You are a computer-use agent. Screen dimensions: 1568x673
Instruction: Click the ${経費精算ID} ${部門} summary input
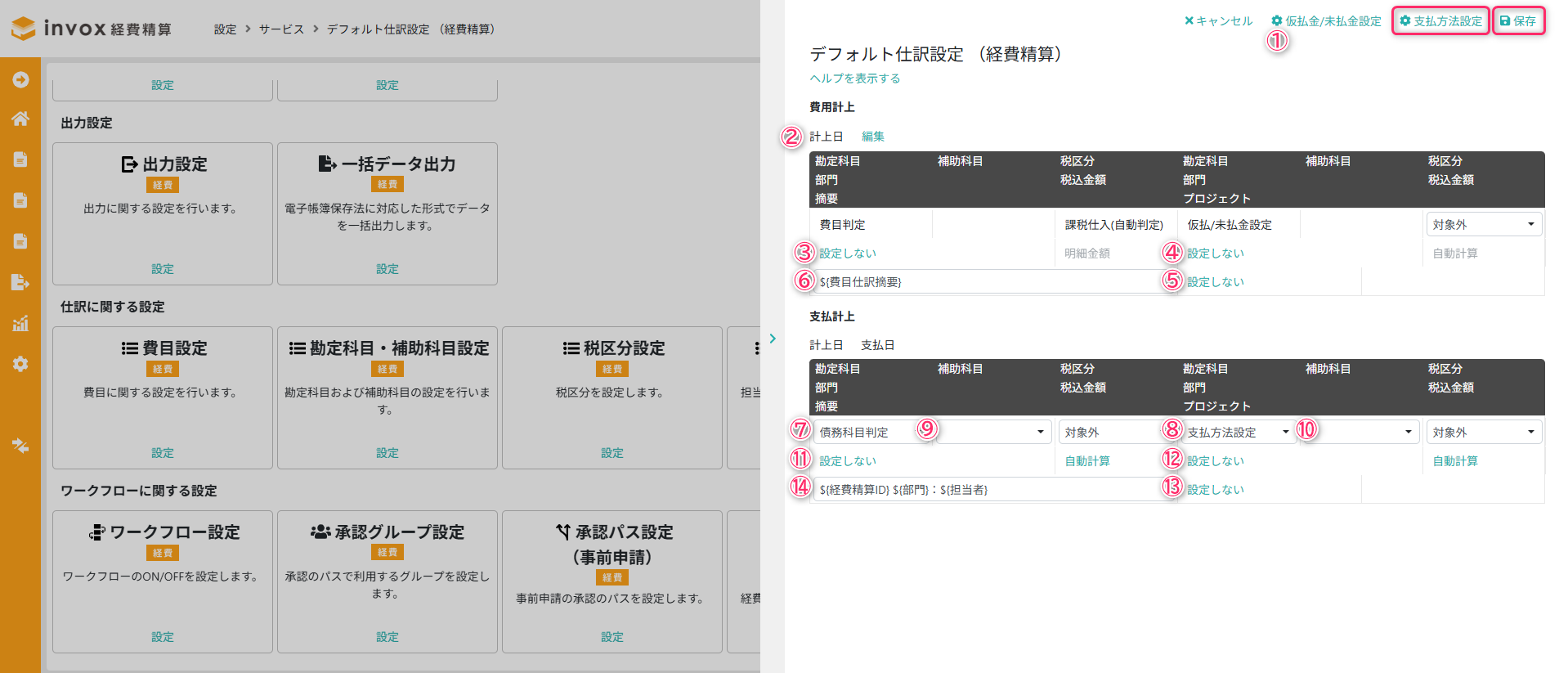tap(994, 489)
